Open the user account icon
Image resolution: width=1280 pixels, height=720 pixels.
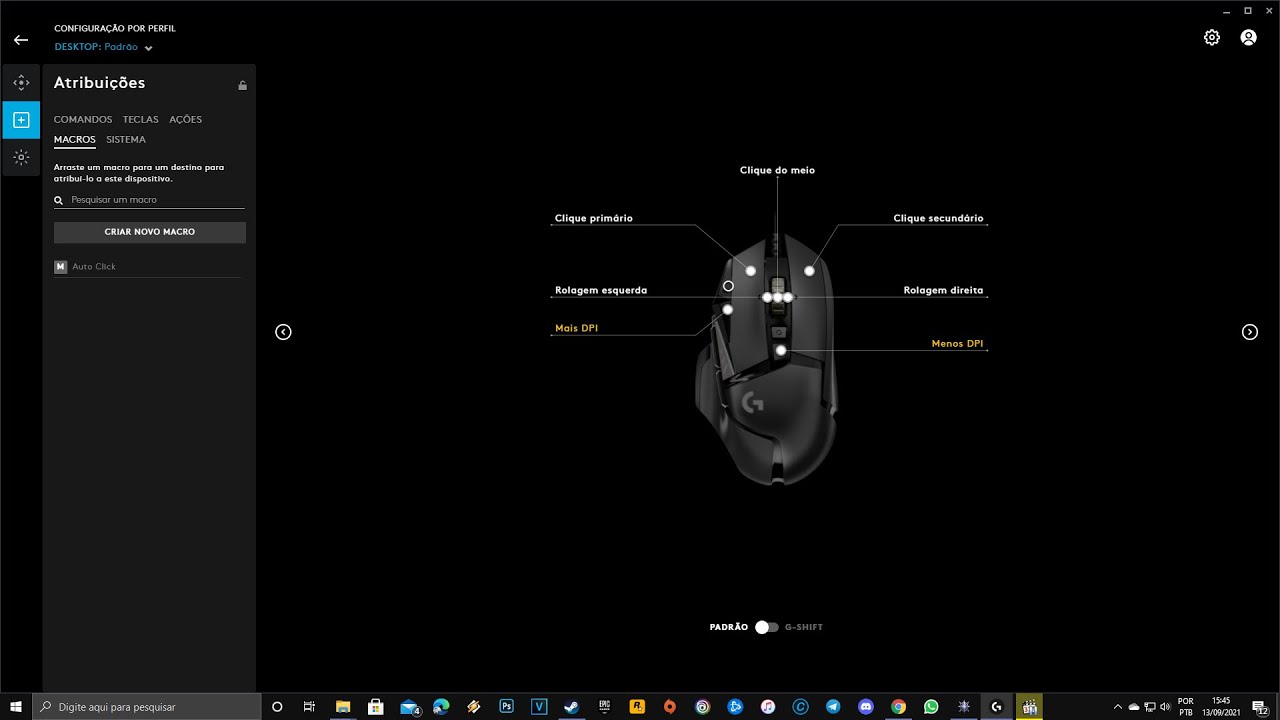1249,37
